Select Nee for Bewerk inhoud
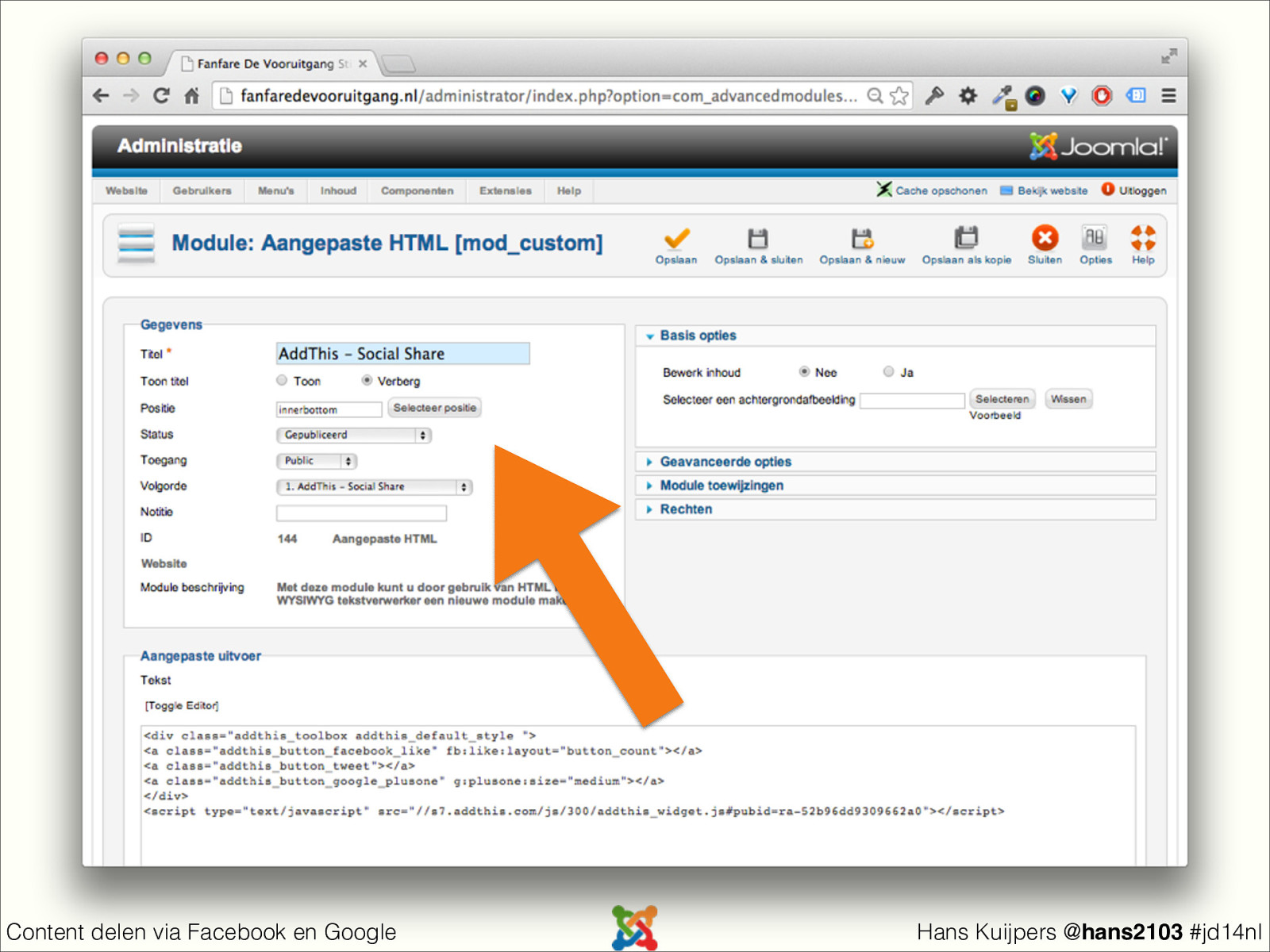 804,371
